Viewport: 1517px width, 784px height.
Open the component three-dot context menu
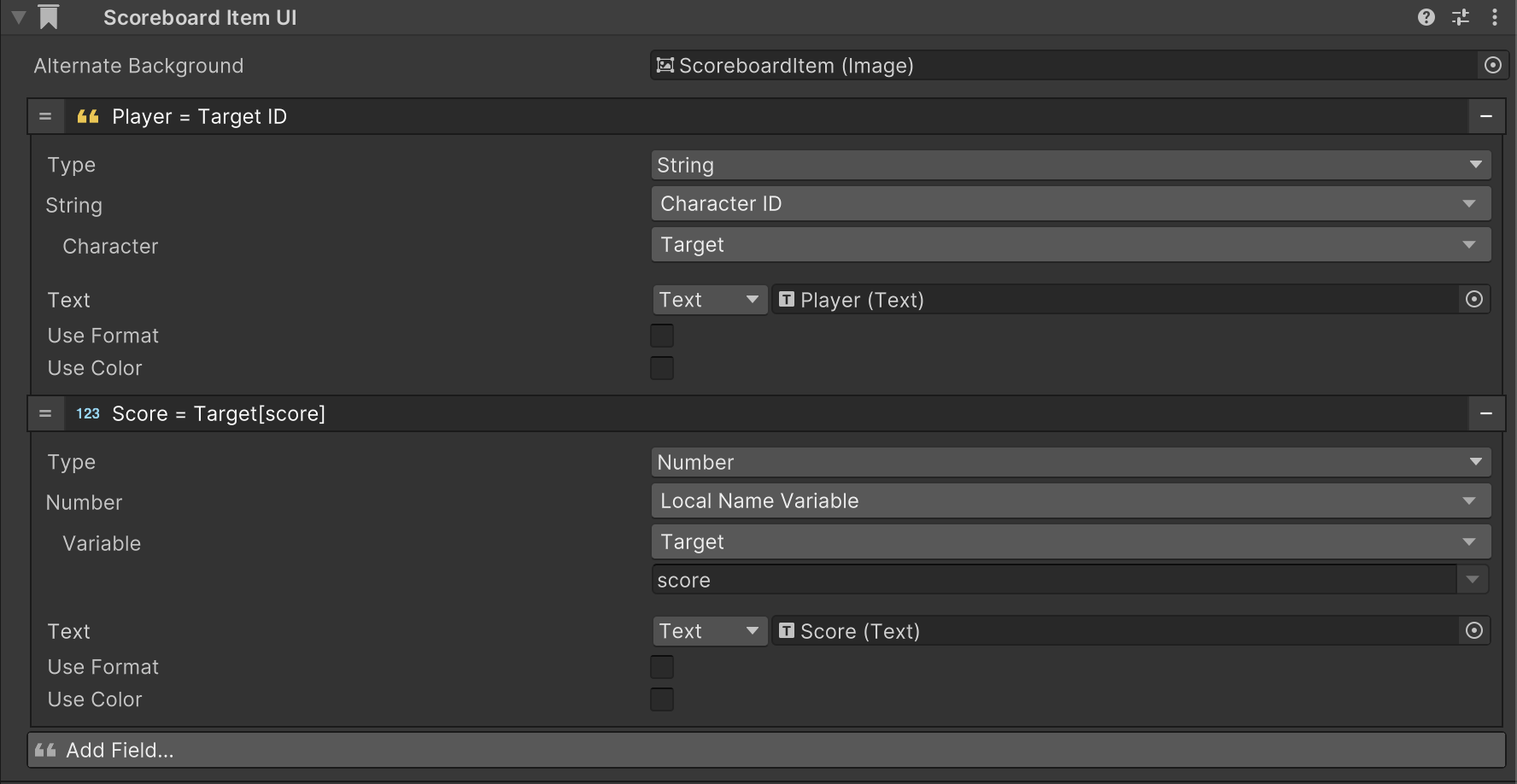pos(1494,17)
